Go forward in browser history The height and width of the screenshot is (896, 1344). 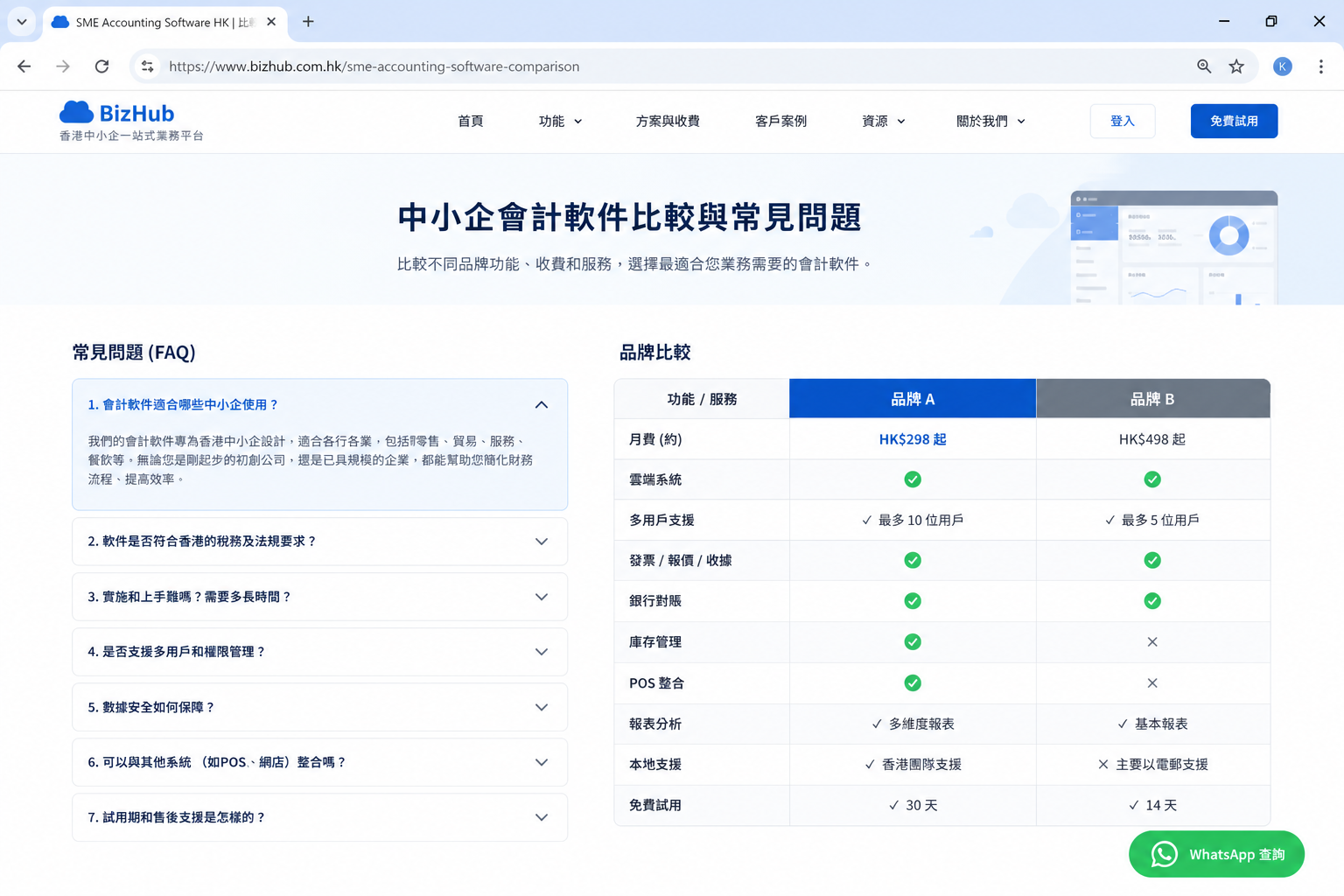63,66
